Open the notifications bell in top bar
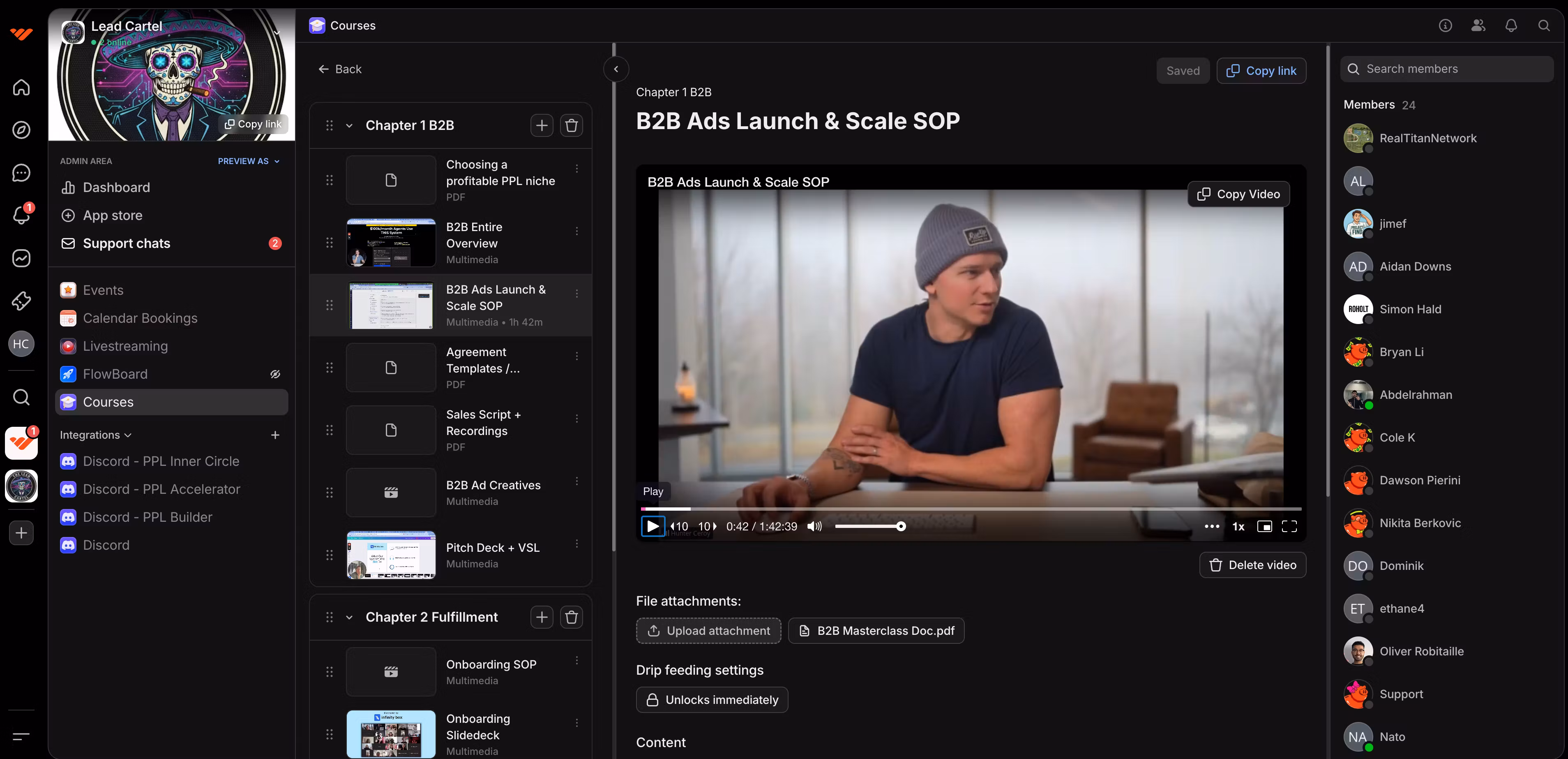Viewport: 1568px width, 759px height. [x=1511, y=25]
